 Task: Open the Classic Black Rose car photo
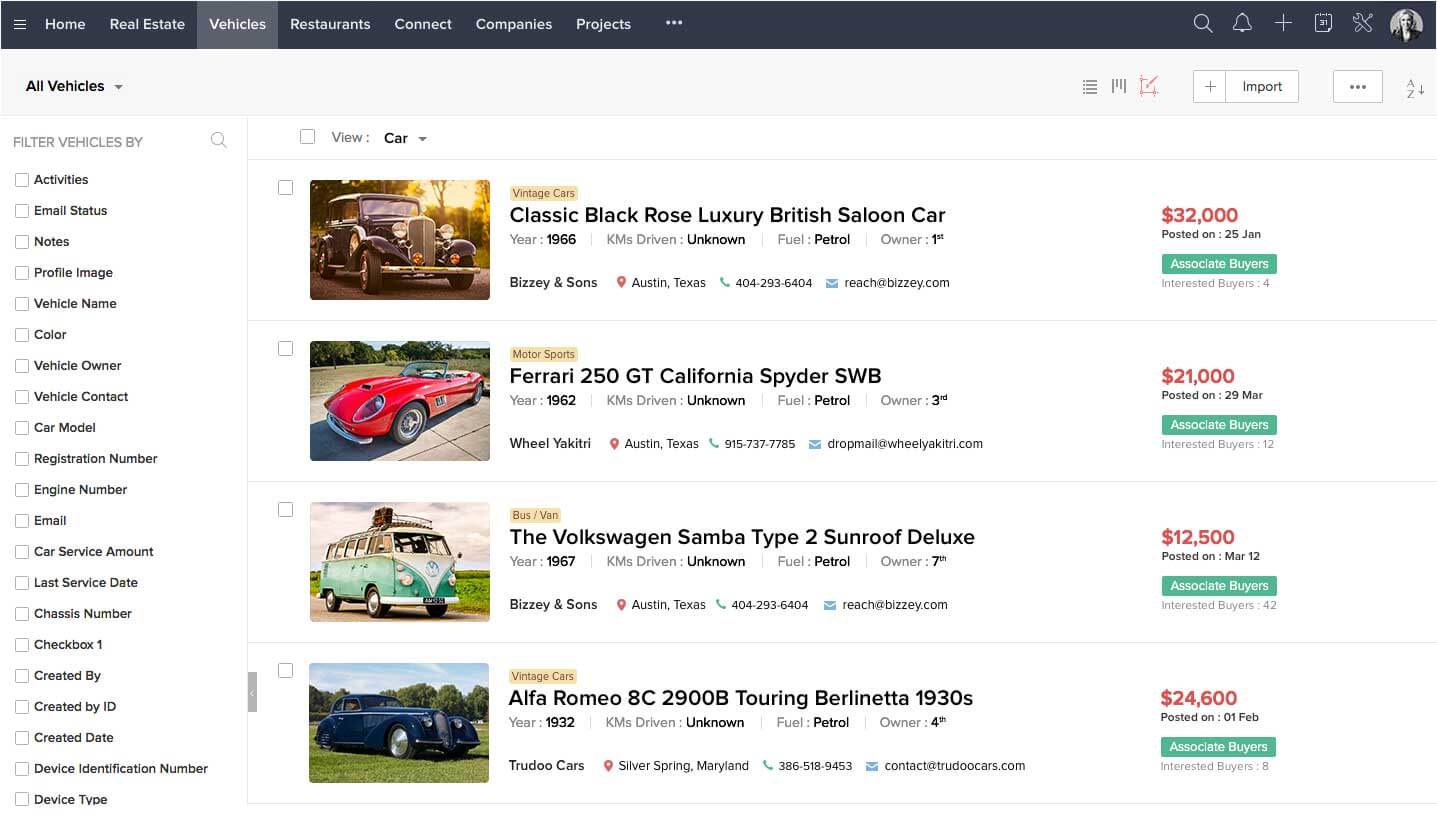click(400, 240)
